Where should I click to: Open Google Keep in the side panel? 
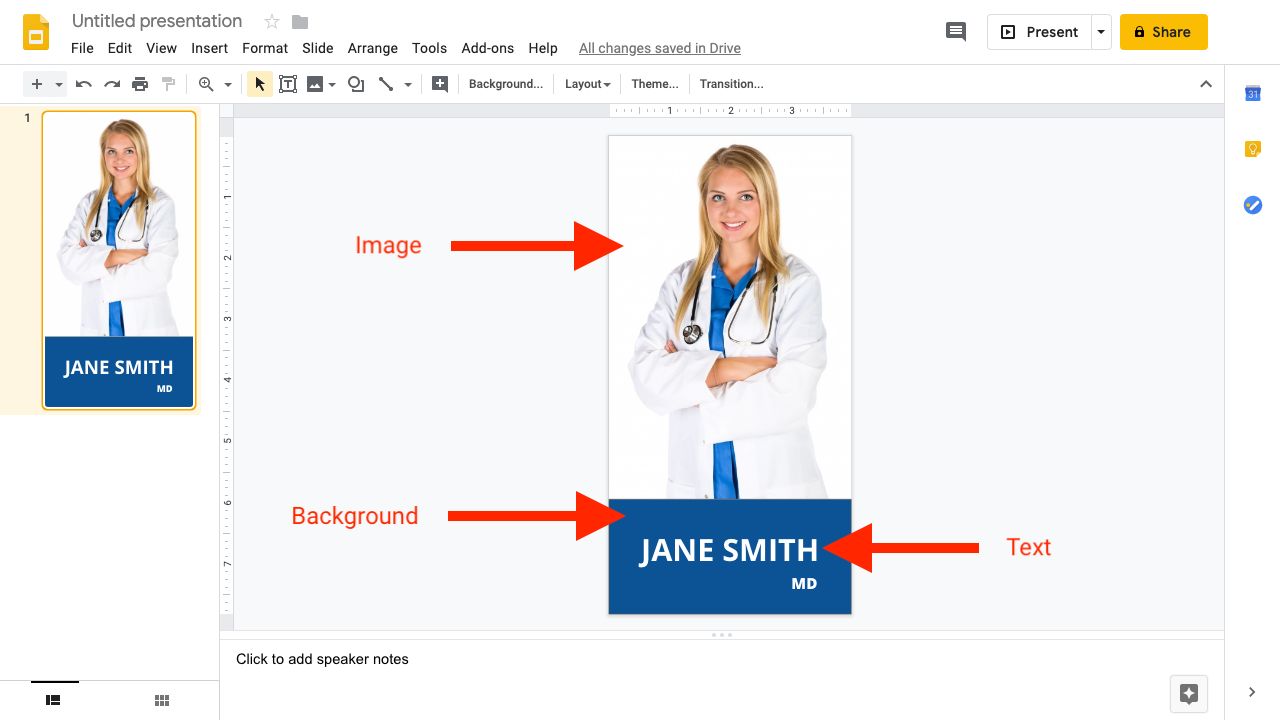pos(1252,149)
